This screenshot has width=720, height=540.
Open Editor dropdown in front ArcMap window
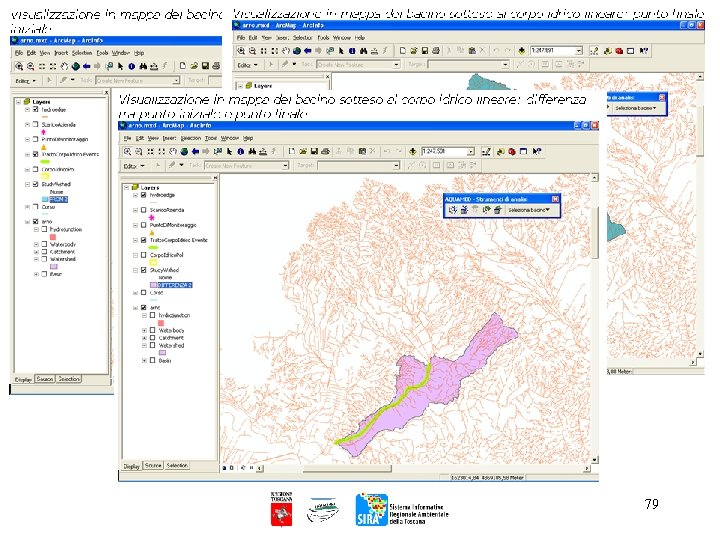(x=134, y=165)
